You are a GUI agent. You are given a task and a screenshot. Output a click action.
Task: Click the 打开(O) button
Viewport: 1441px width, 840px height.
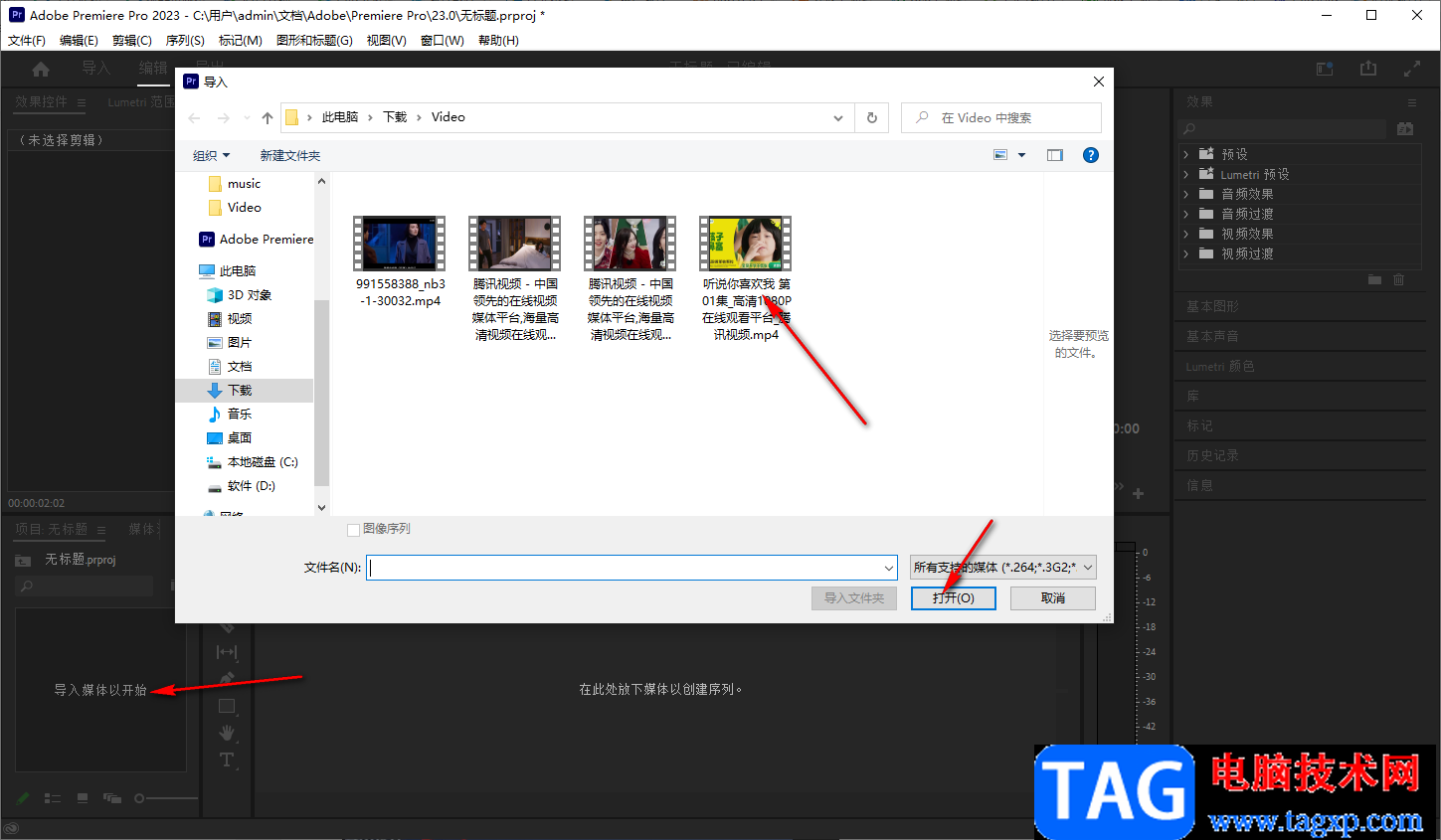click(954, 598)
